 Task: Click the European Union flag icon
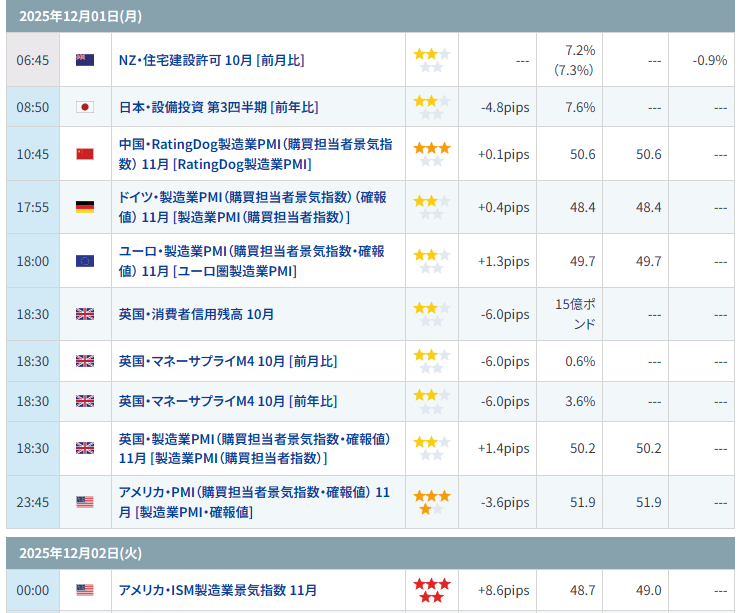click(85, 261)
